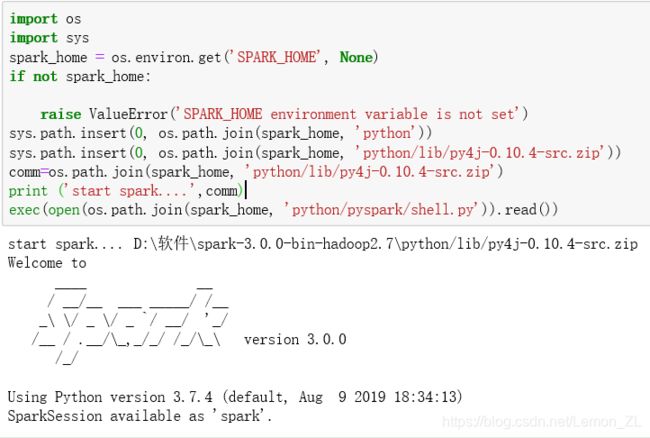Click the 'Using Python version 3.7.4' line
This screenshot has height=438, width=650.
coord(235,397)
